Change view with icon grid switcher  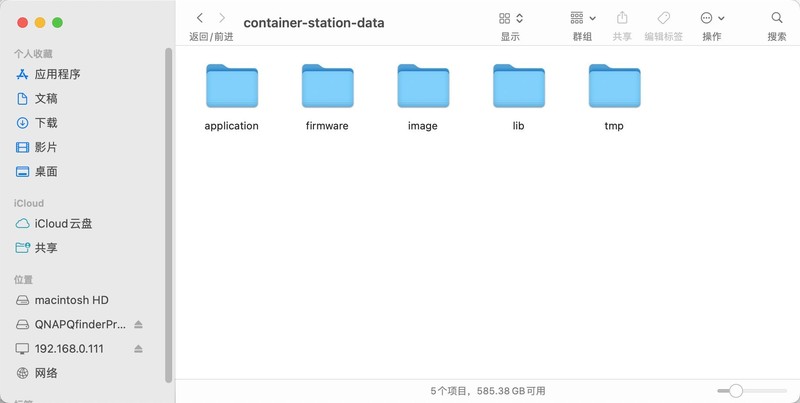click(511, 18)
